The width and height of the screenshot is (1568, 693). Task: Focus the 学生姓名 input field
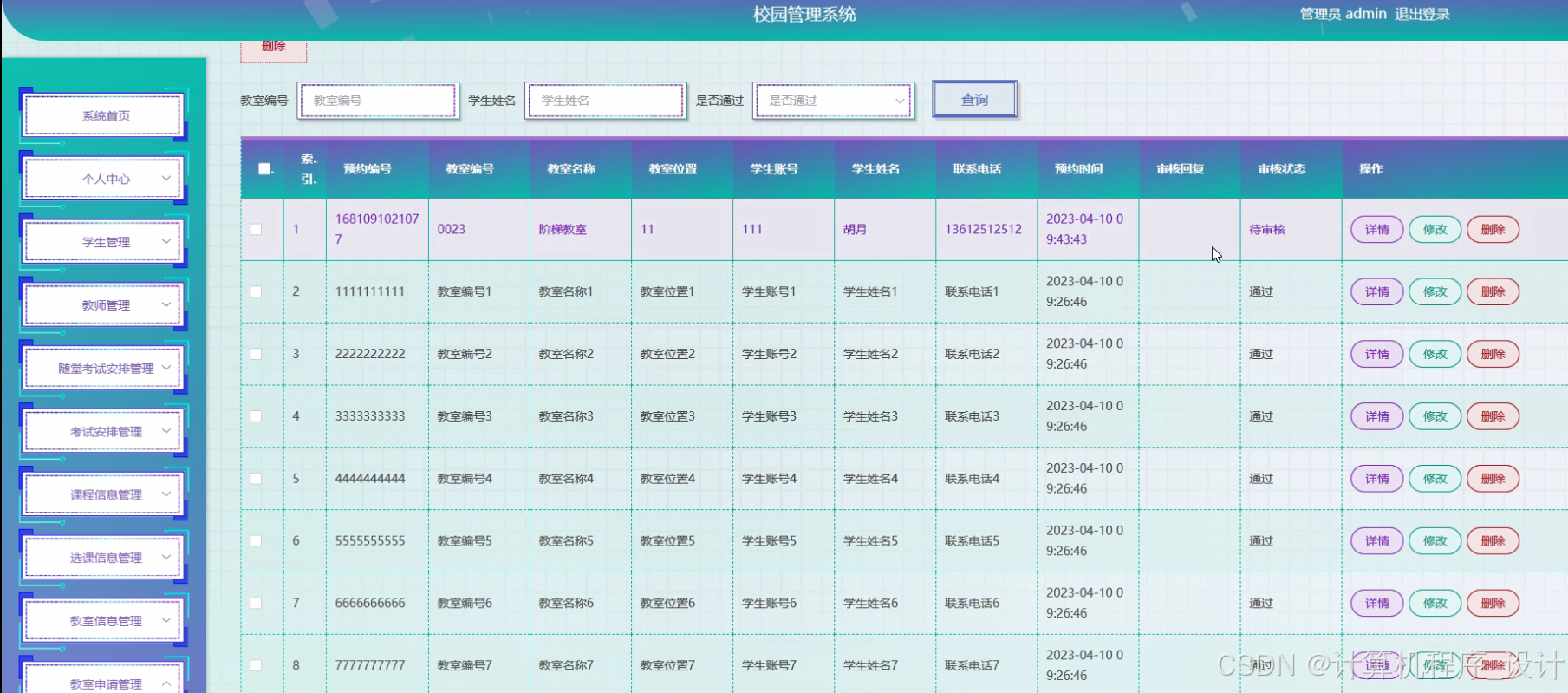point(606,101)
